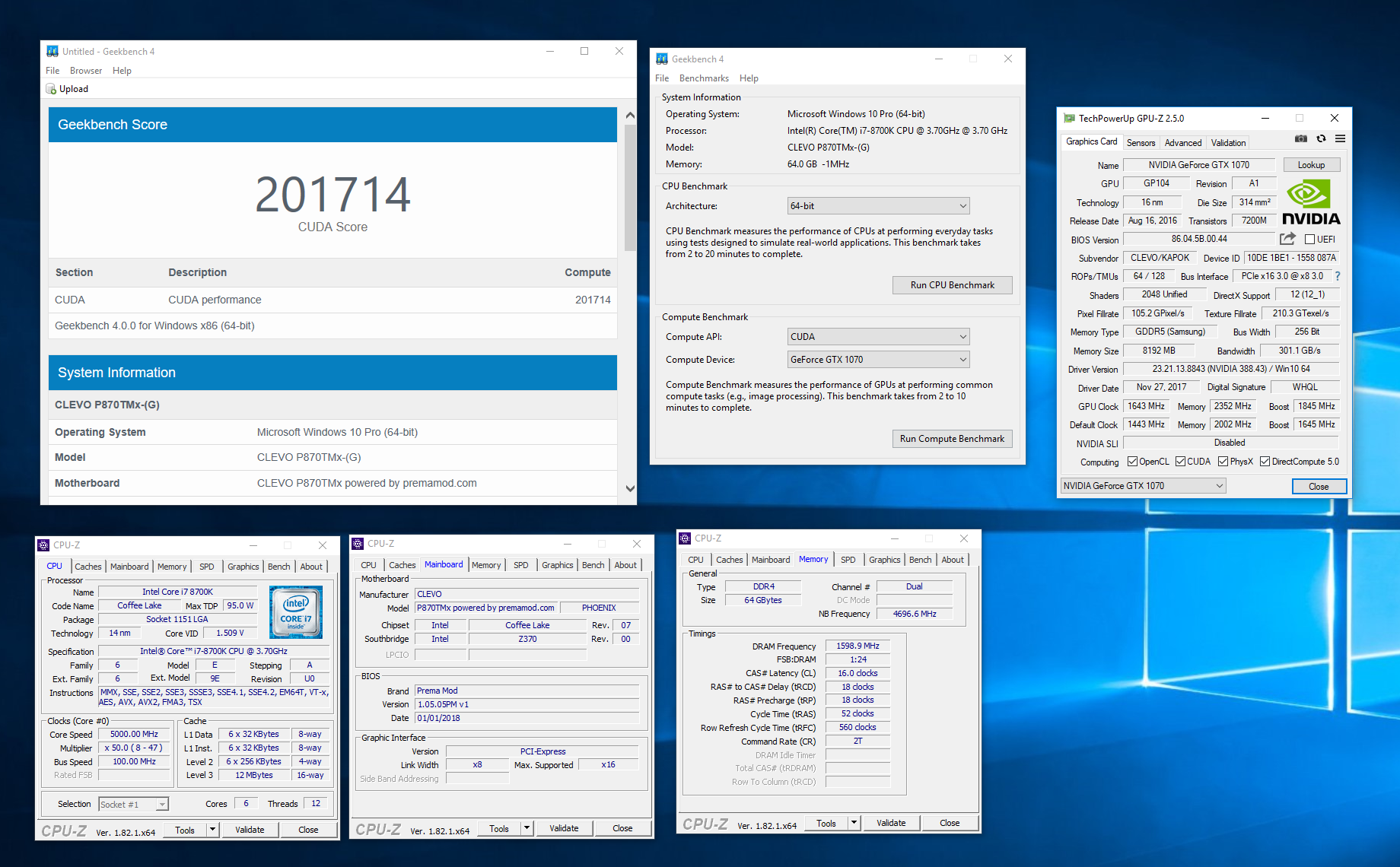Click the NVIDIA logo in GPU-Z
This screenshot has width=1400, height=867.
(1311, 202)
